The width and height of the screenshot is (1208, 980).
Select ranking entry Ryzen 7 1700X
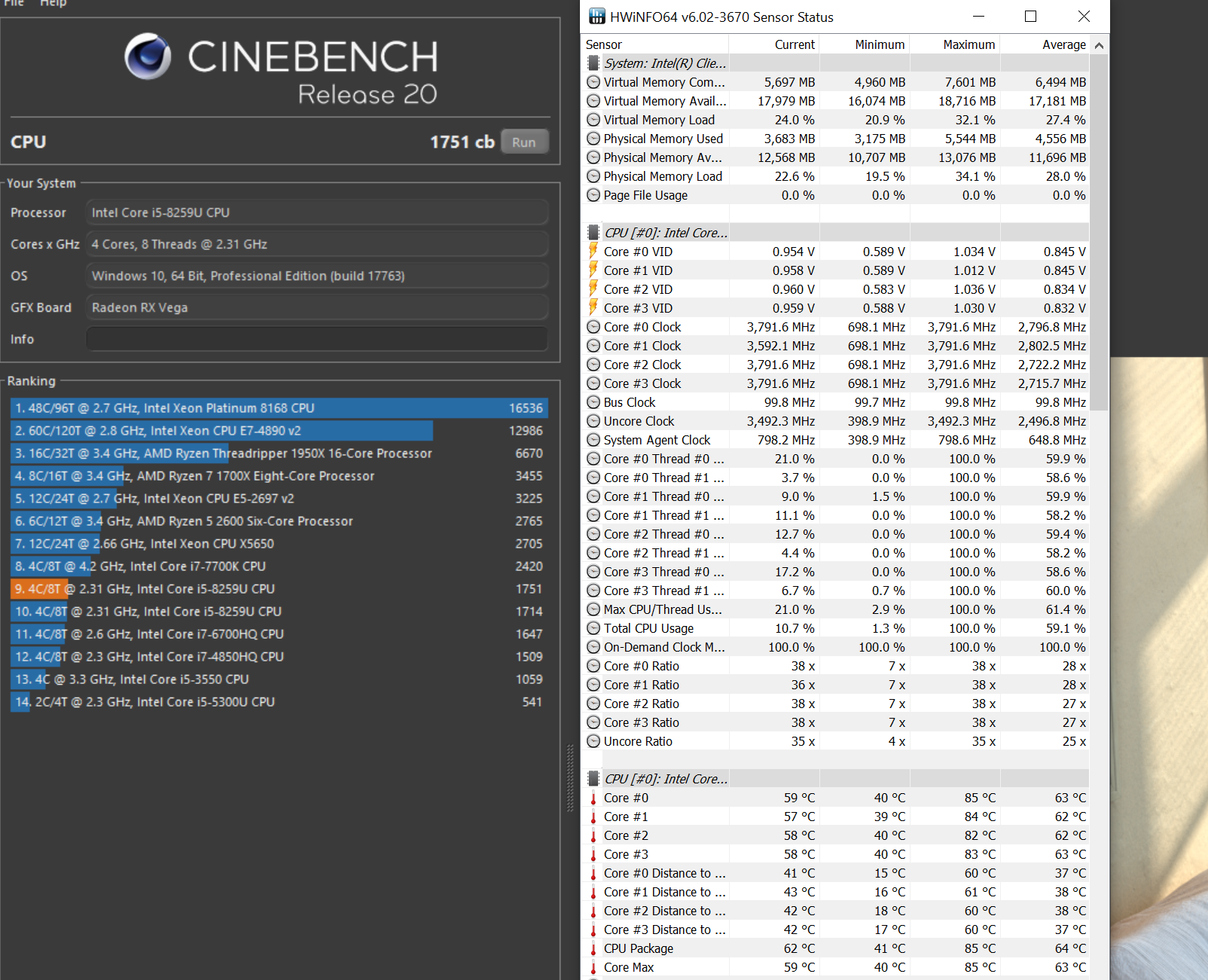pyautogui.click(x=279, y=476)
